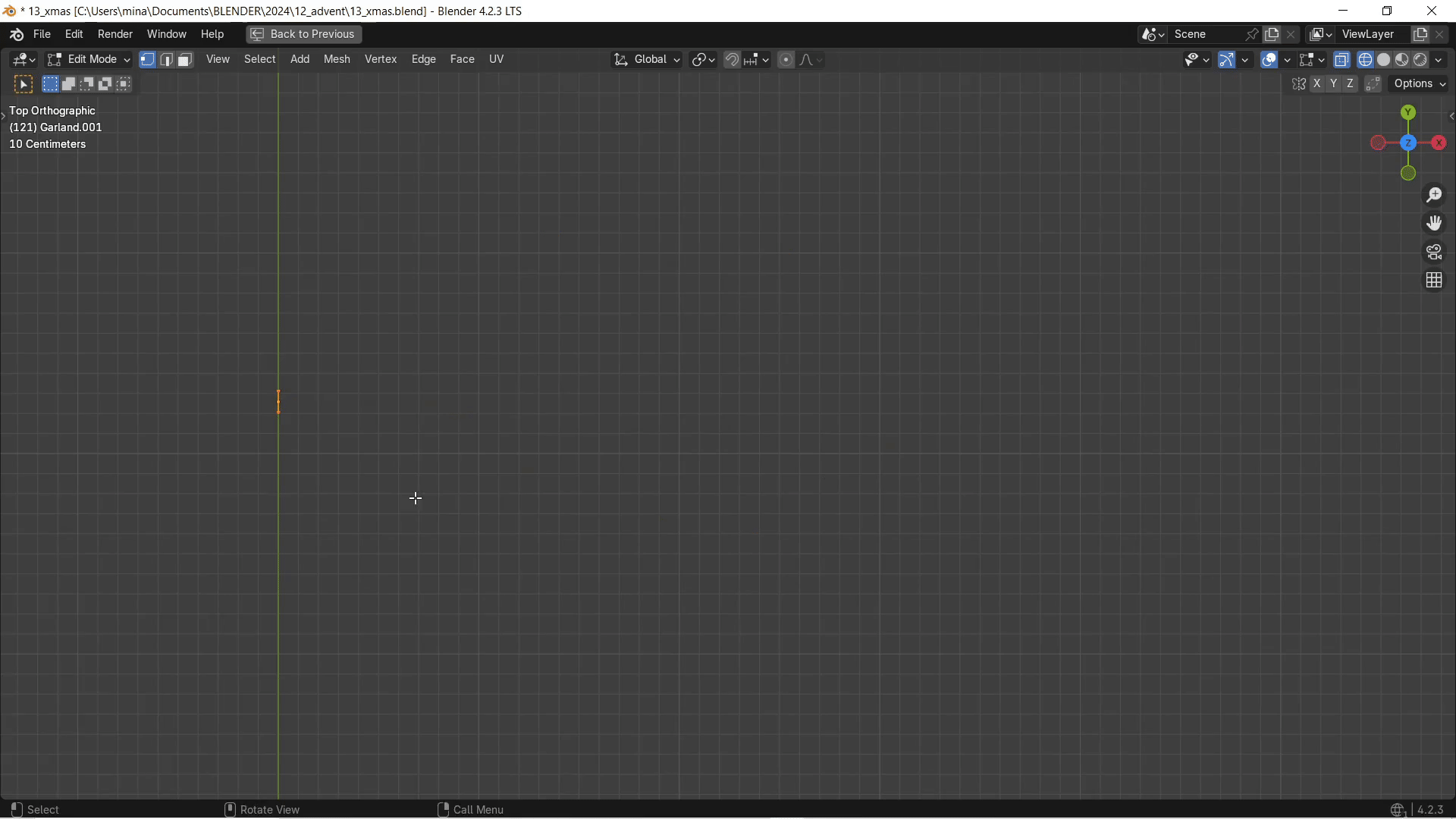The height and width of the screenshot is (819, 1456).
Task: Toggle viewport overlays visibility
Action: pyautogui.click(x=1269, y=60)
